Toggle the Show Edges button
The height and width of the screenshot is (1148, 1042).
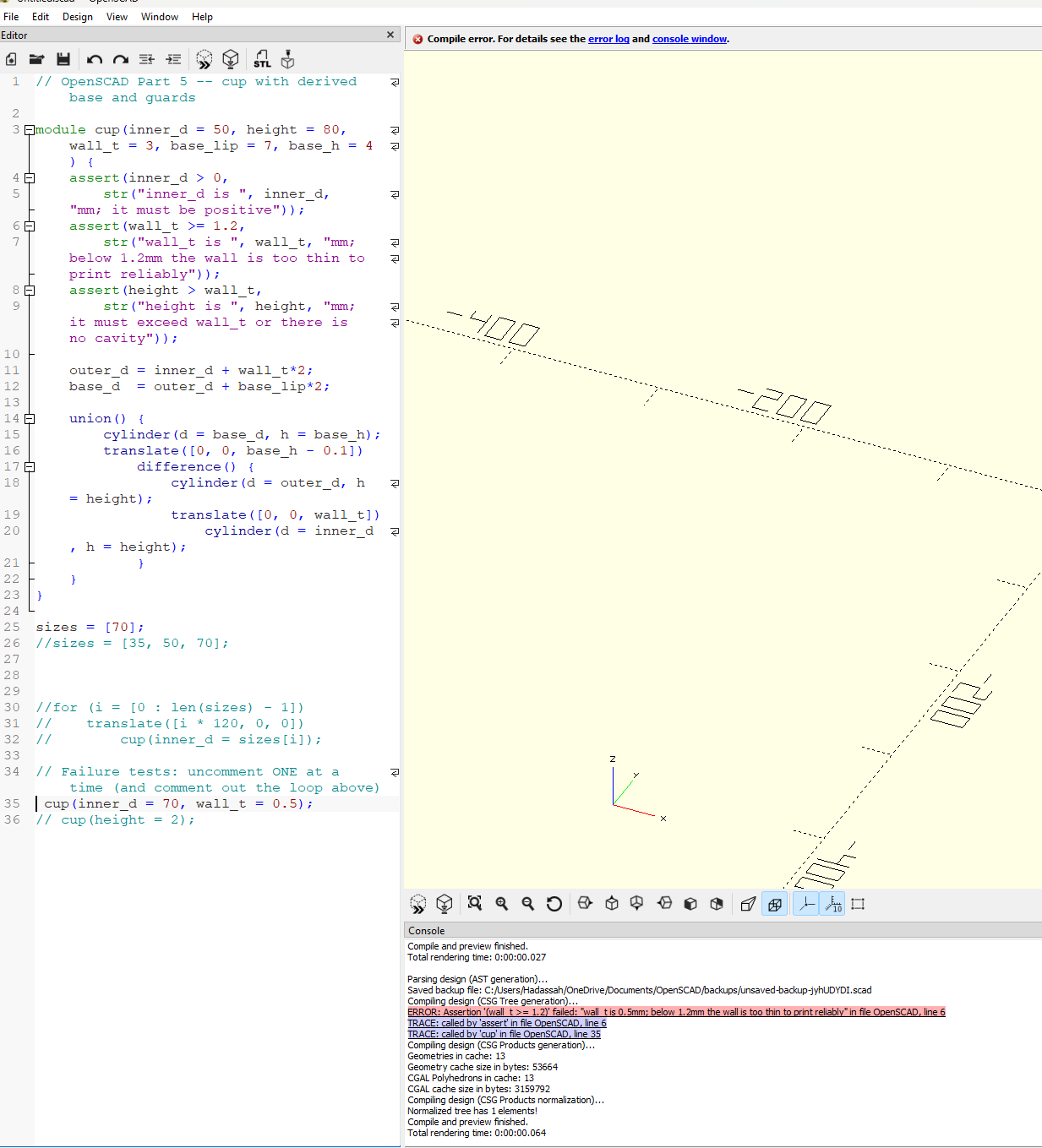858,904
